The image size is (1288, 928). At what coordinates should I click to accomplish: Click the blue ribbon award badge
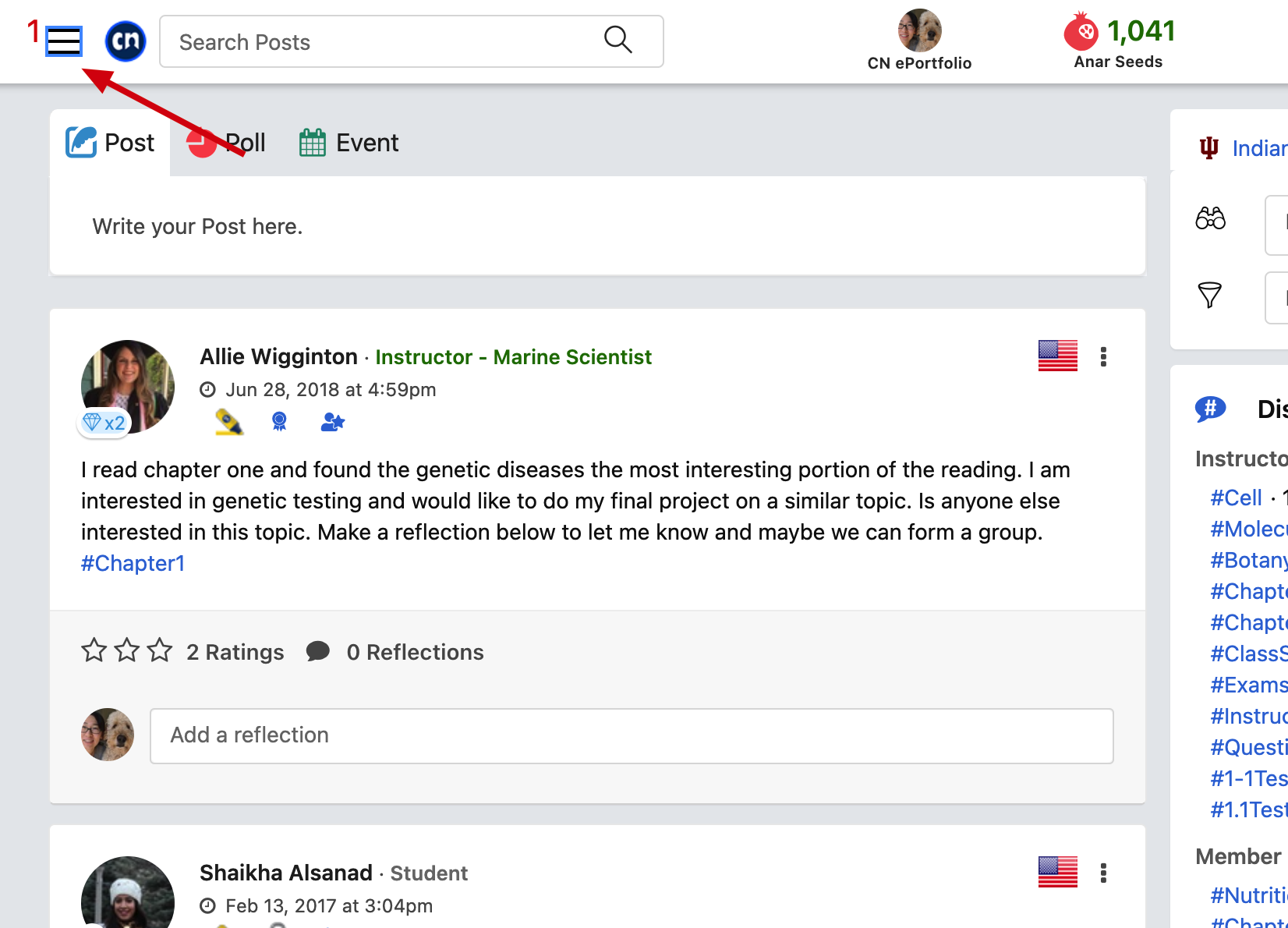[x=279, y=422]
